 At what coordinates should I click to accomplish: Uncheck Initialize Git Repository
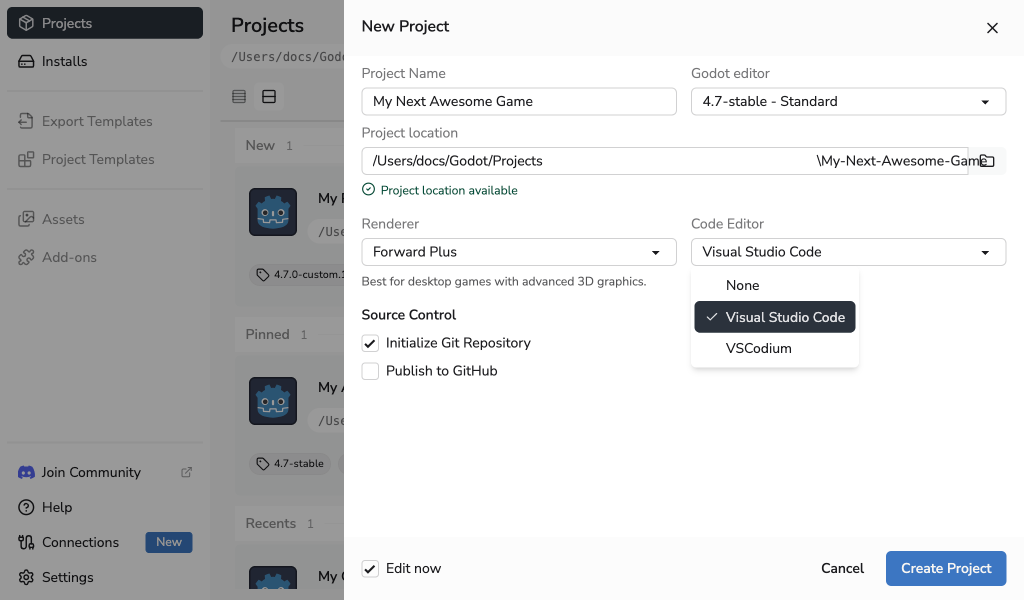pyautogui.click(x=370, y=343)
